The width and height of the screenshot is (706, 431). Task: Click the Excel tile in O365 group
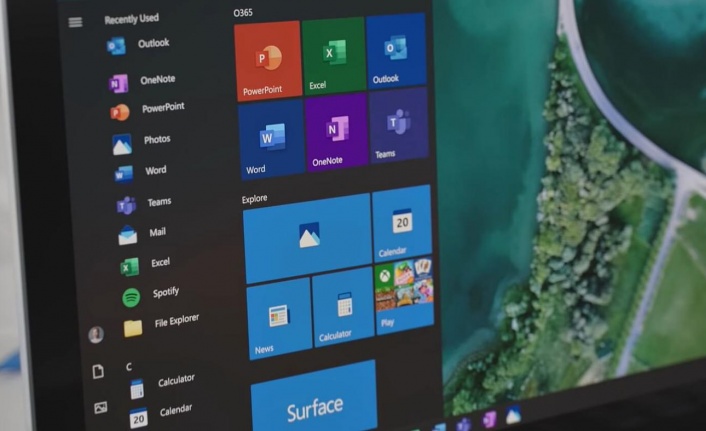334,55
